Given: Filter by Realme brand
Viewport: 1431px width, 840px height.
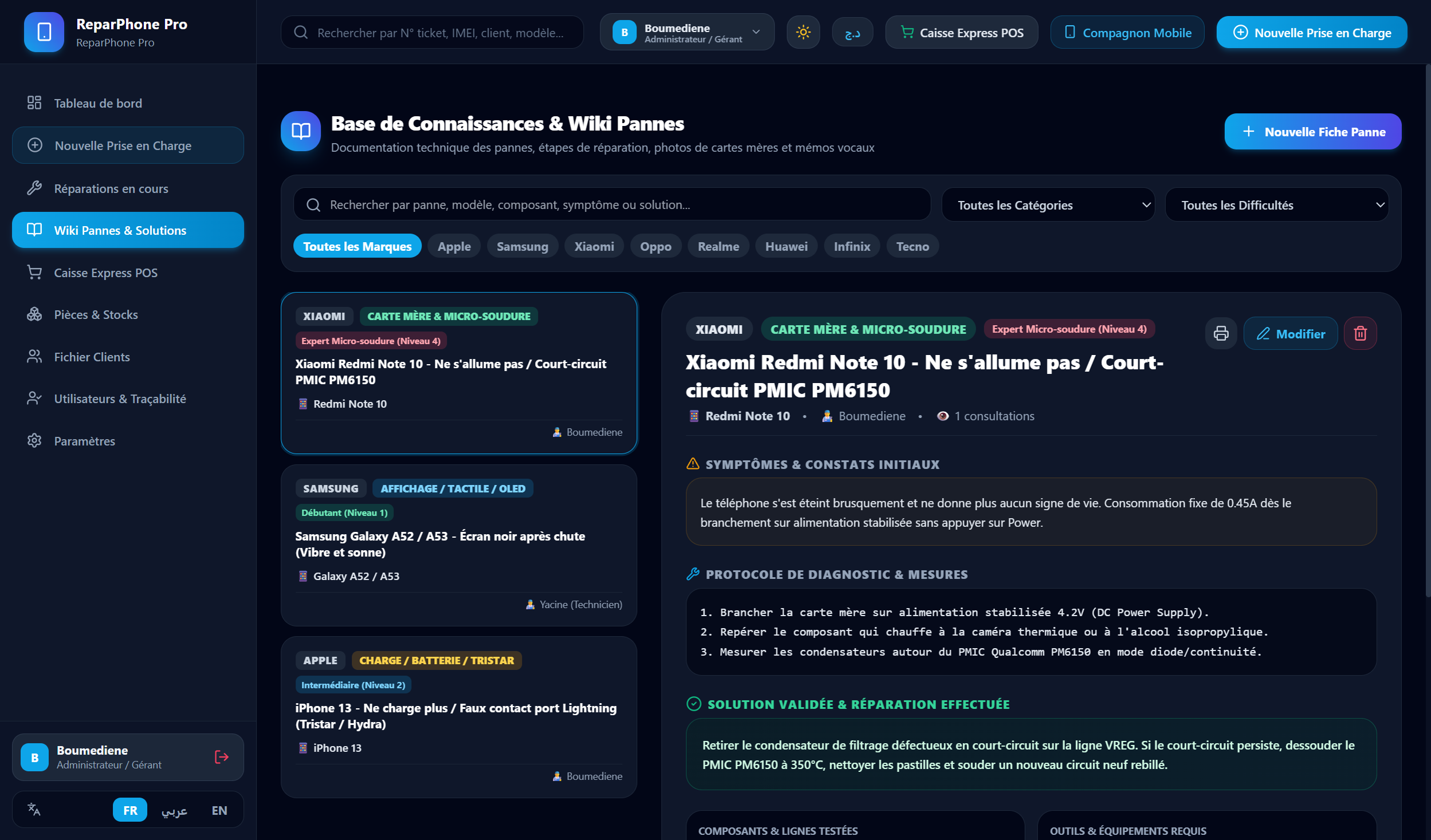Looking at the screenshot, I should 718,246.
